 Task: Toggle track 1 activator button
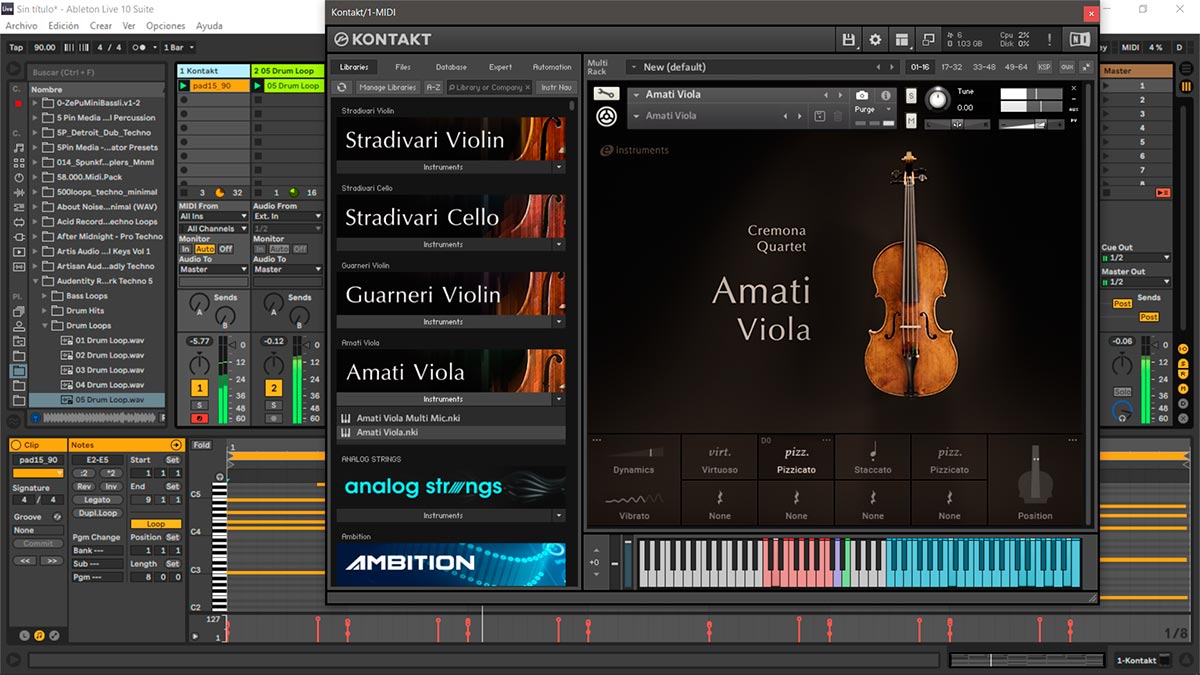200,388
